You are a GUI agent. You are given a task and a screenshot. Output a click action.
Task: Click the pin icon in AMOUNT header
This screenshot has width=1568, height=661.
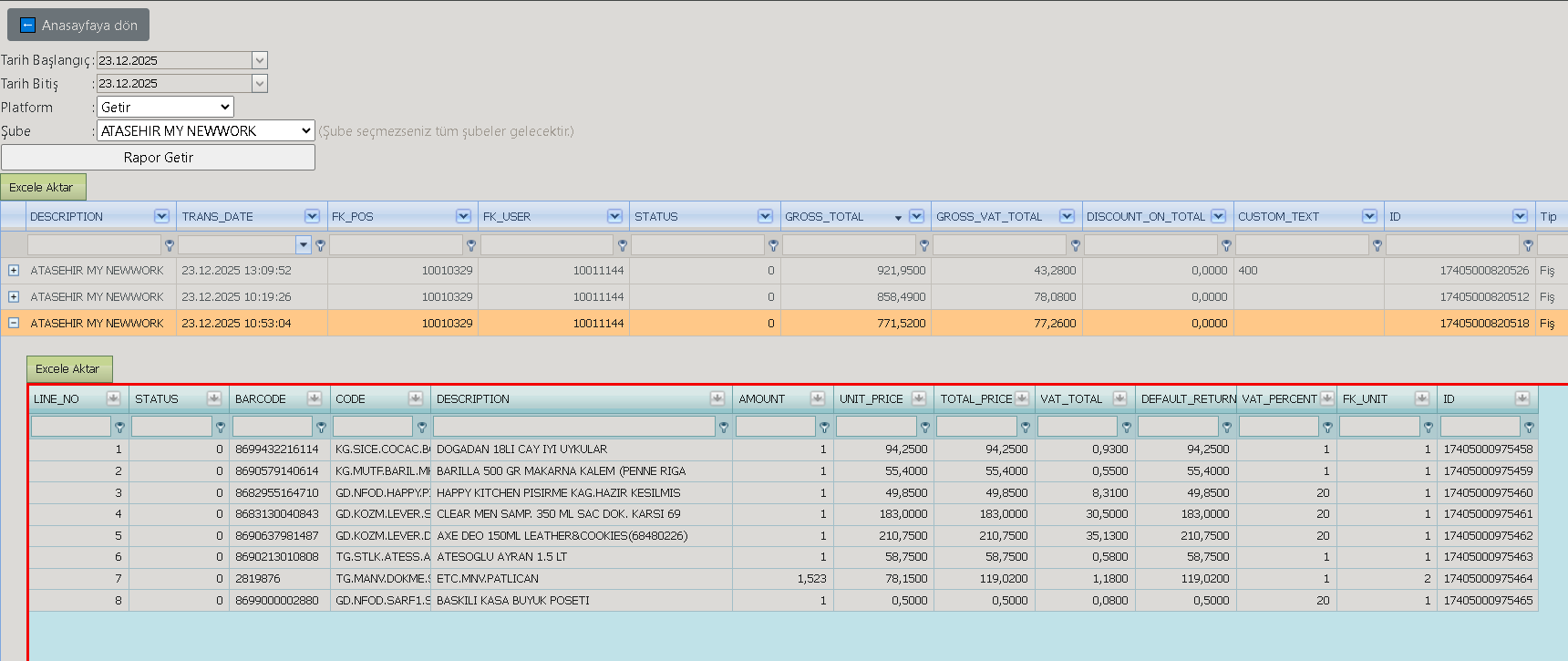[818, 398]
